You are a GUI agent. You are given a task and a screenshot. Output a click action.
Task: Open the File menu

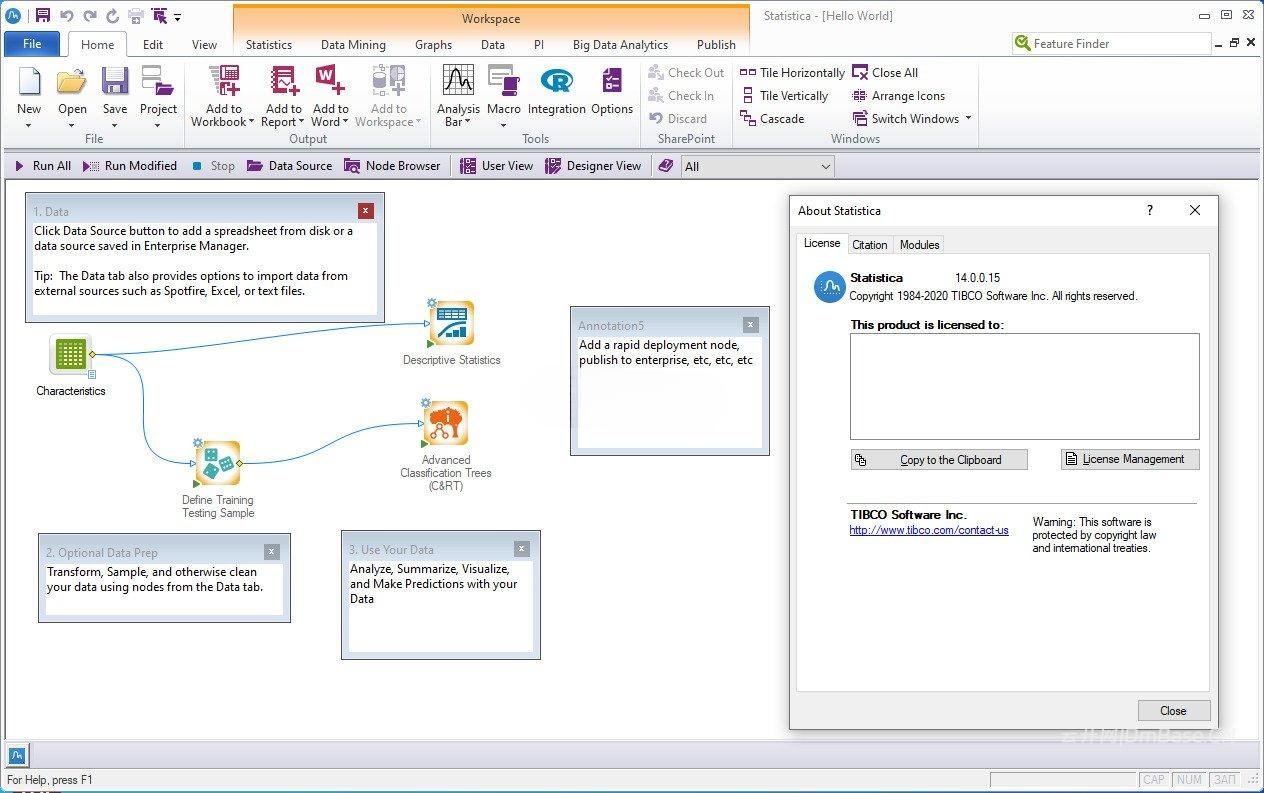pos(32,44)
